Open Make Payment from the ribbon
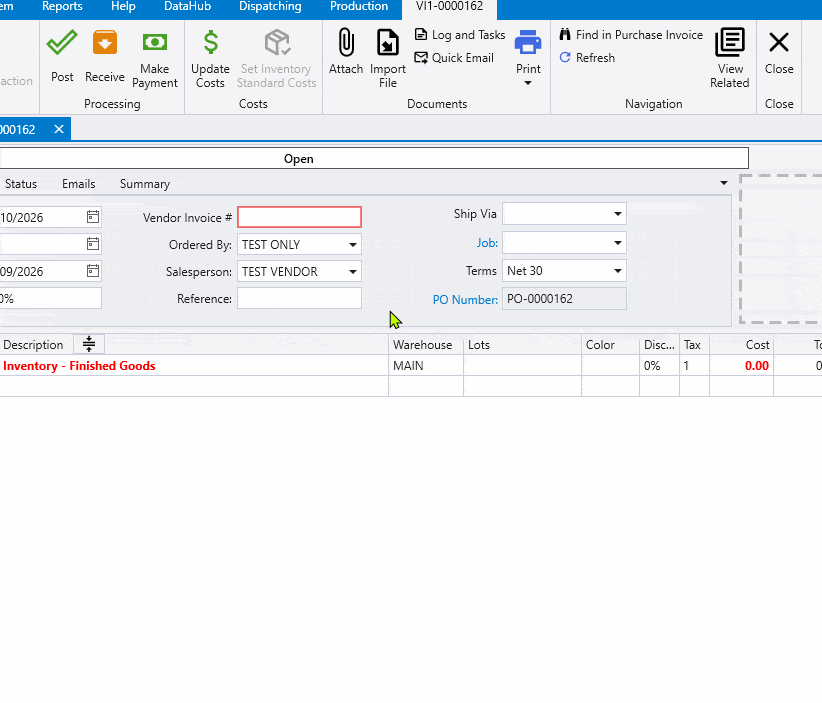The width and height of the screenshot is (822, 703). tap(155, 59)
